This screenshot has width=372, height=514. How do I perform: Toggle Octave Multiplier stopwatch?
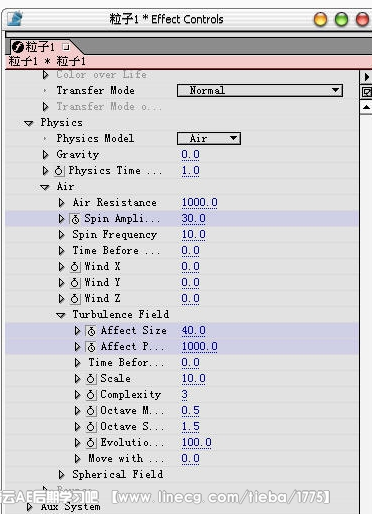pyautogui.click(x=91, y=411)
